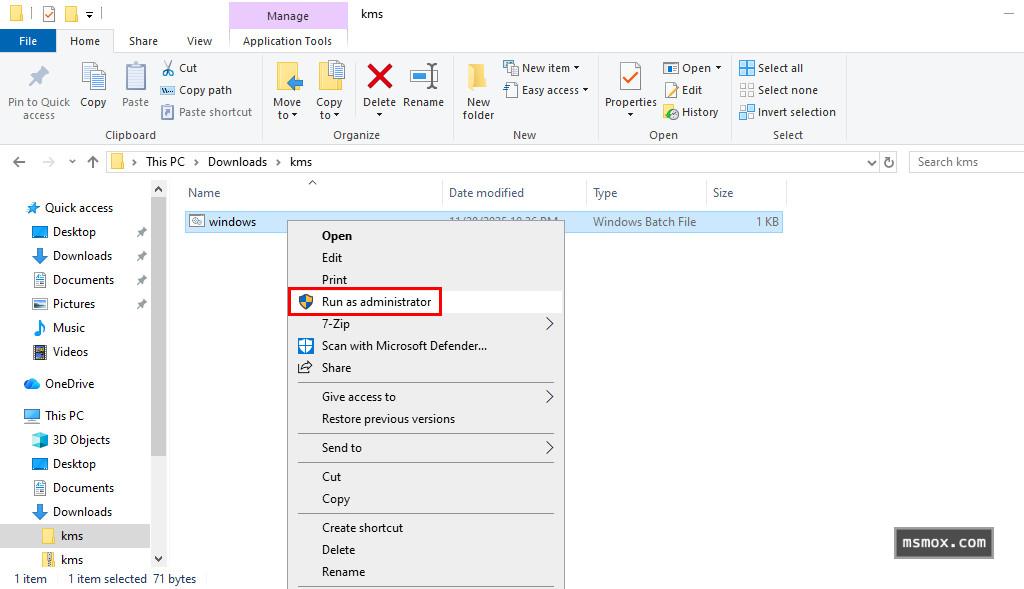Click the Search kms input field
The height and width of the screenshot is (589, 1024).
(965, 162)
